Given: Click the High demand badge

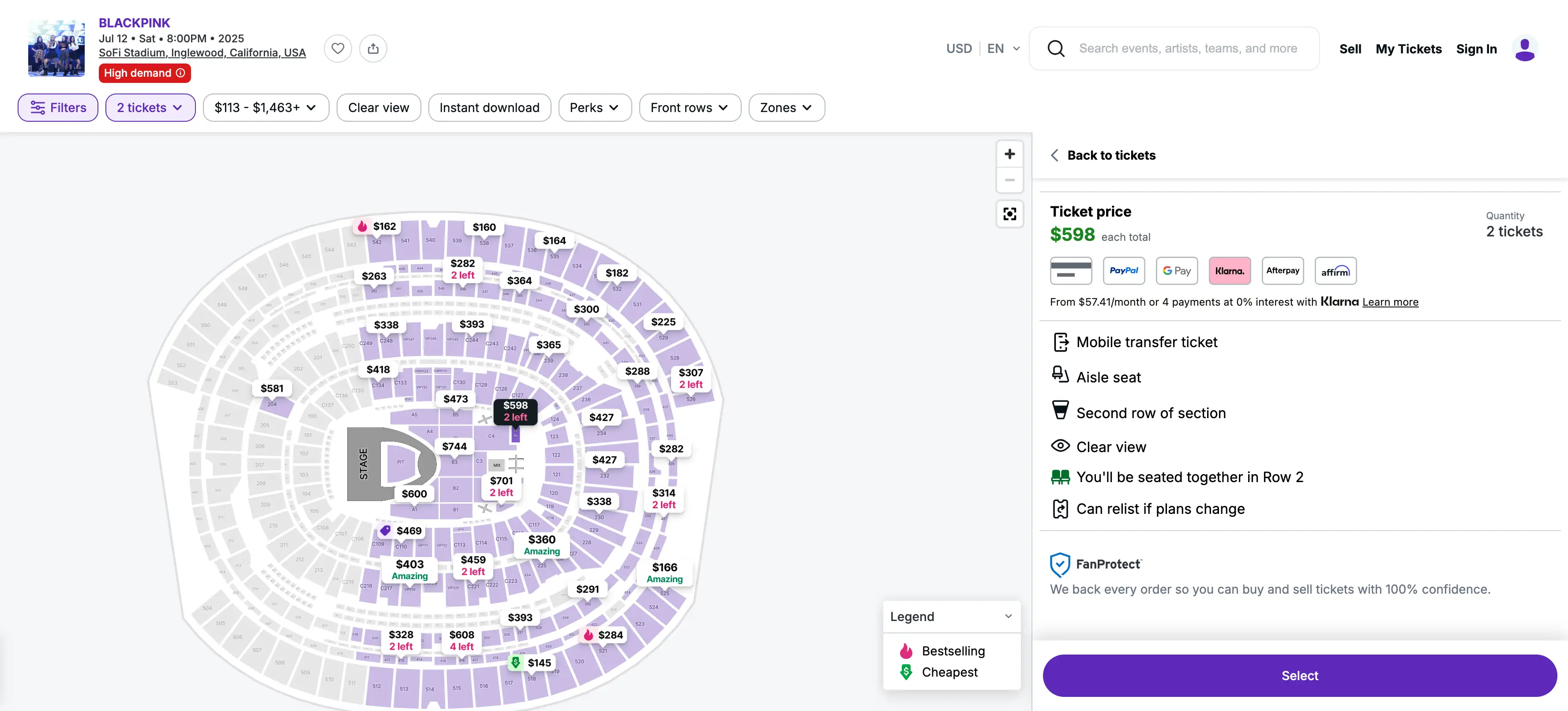Looking at the screenshot, I should (x=145, y=73).
